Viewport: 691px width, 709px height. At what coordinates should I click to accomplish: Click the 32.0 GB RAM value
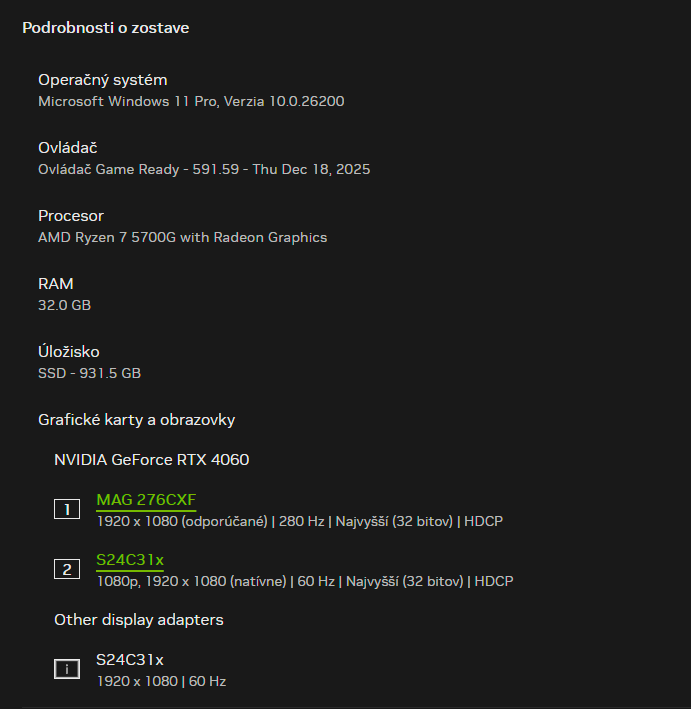pos(64,305)
